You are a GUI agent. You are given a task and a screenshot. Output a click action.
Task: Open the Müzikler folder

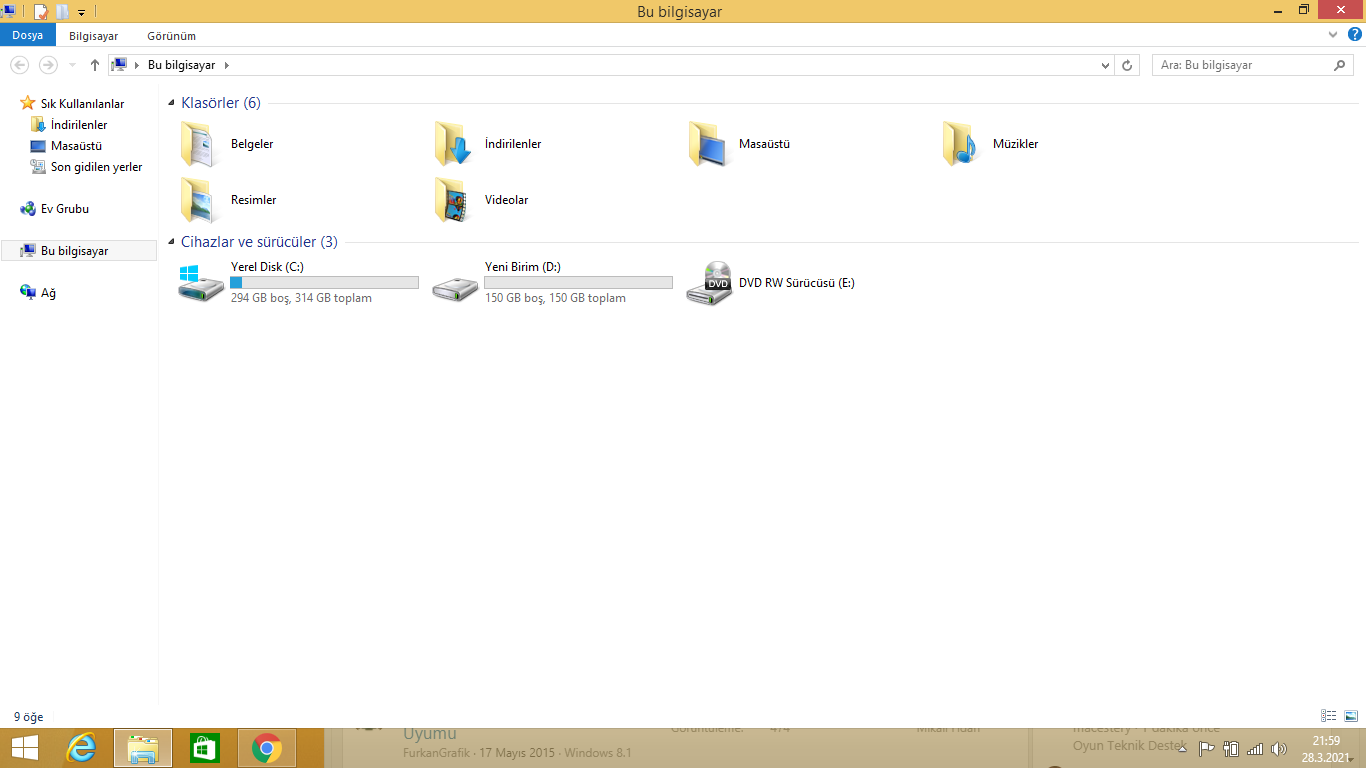[991, 144]
